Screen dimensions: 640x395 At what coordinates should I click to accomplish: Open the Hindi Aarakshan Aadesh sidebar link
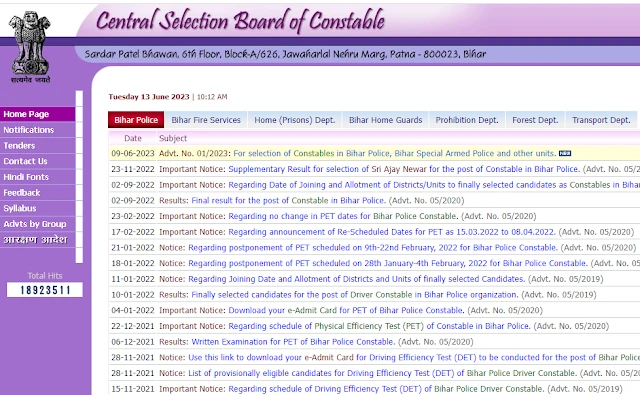(x=37, y=240)
